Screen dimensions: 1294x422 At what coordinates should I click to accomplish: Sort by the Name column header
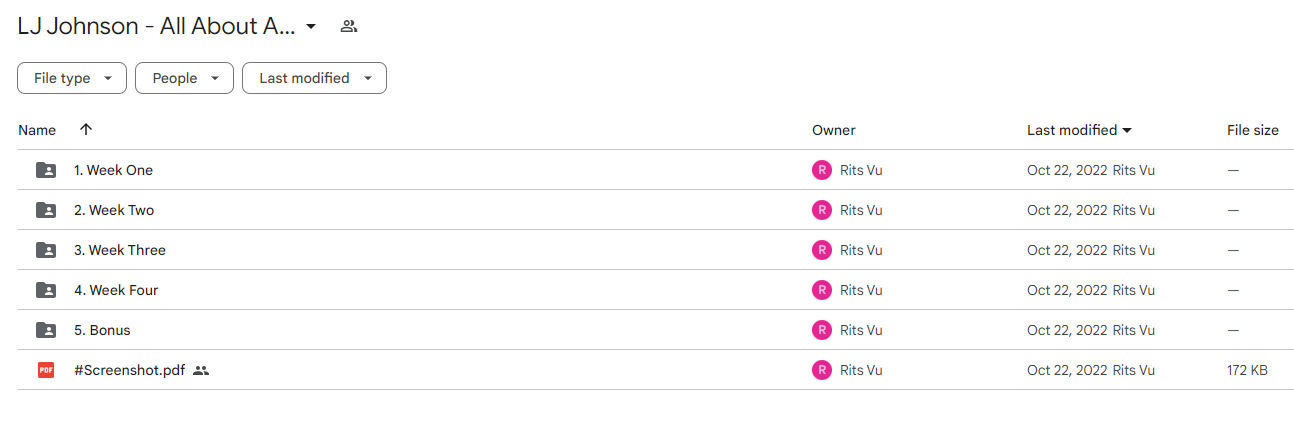click(37, 130)
